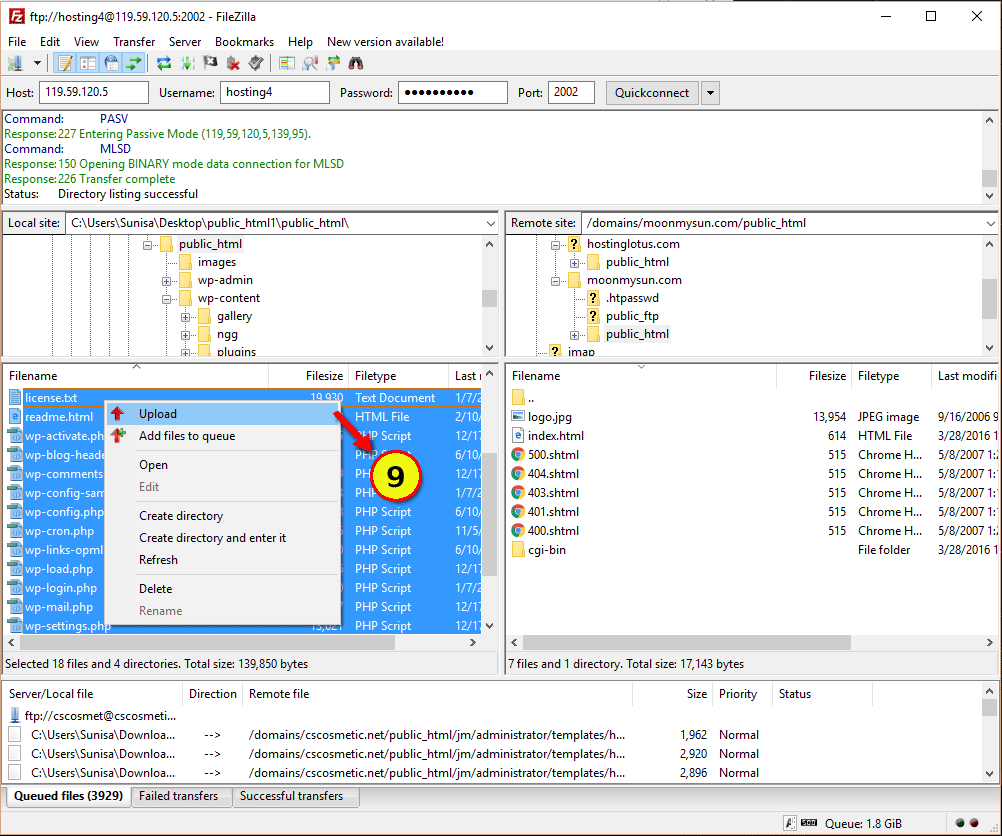
Task: Click the green activity LED indicator
Action: [x=959, y=823]
